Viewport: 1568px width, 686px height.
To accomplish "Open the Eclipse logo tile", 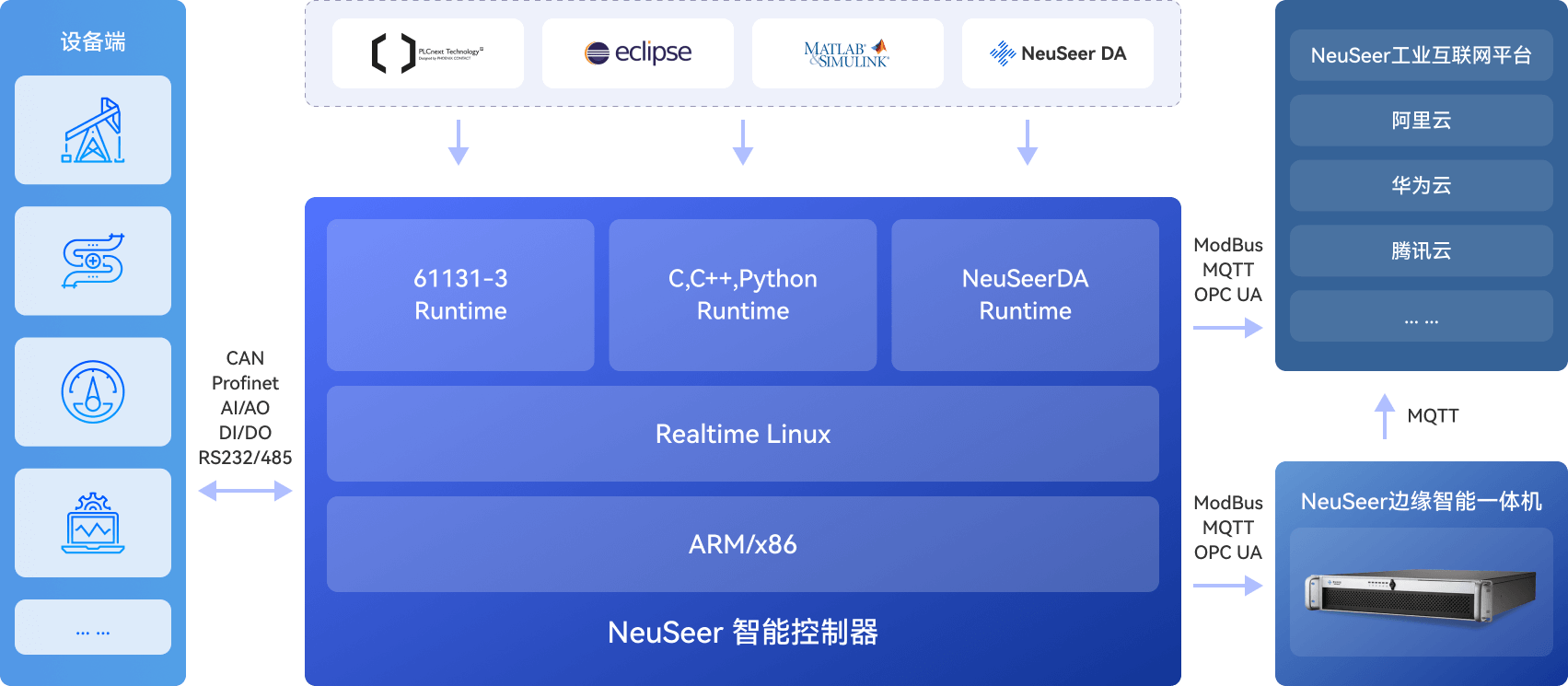I will (638, 53).
